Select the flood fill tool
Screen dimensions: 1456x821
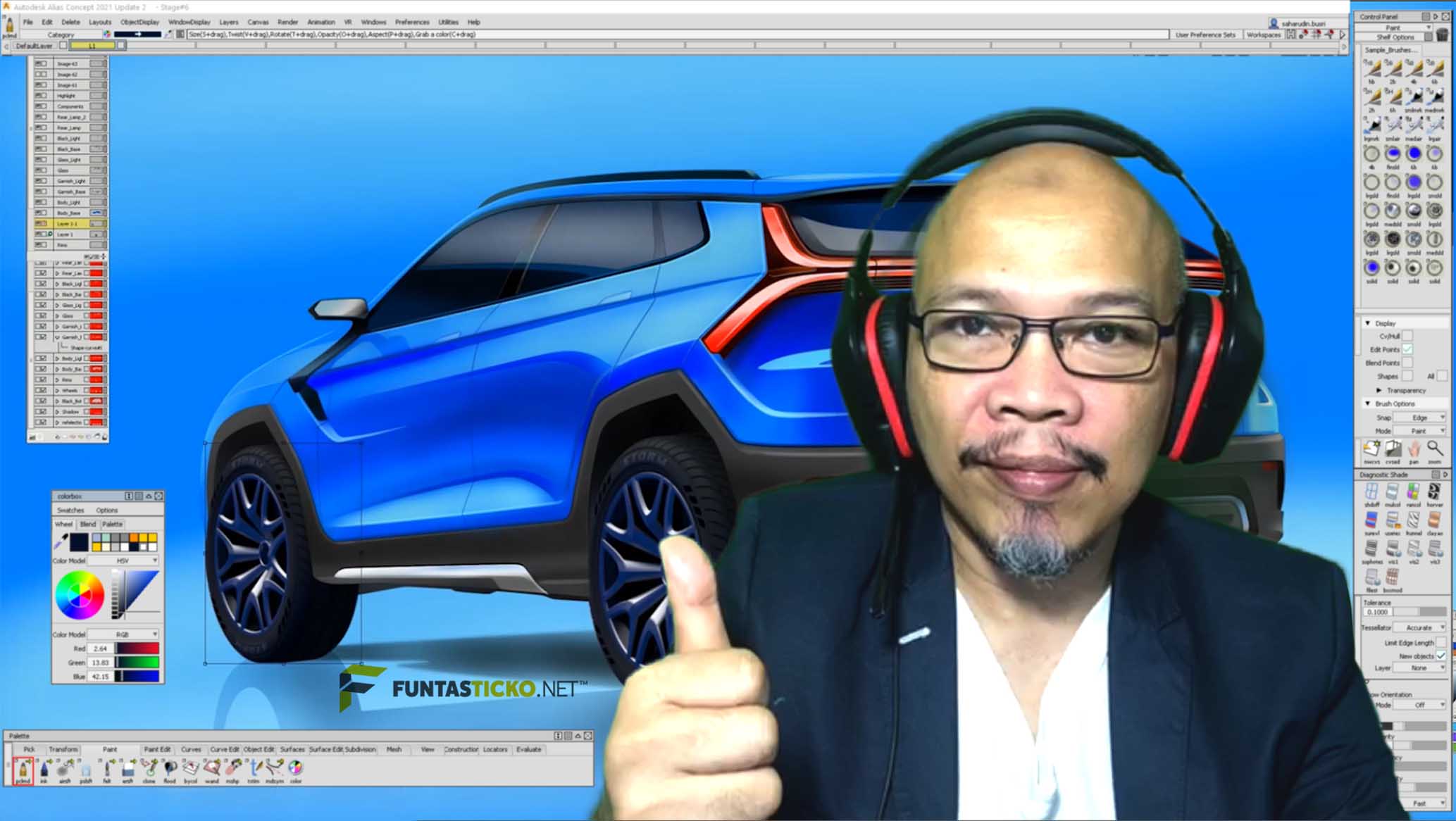coord(170,770)
